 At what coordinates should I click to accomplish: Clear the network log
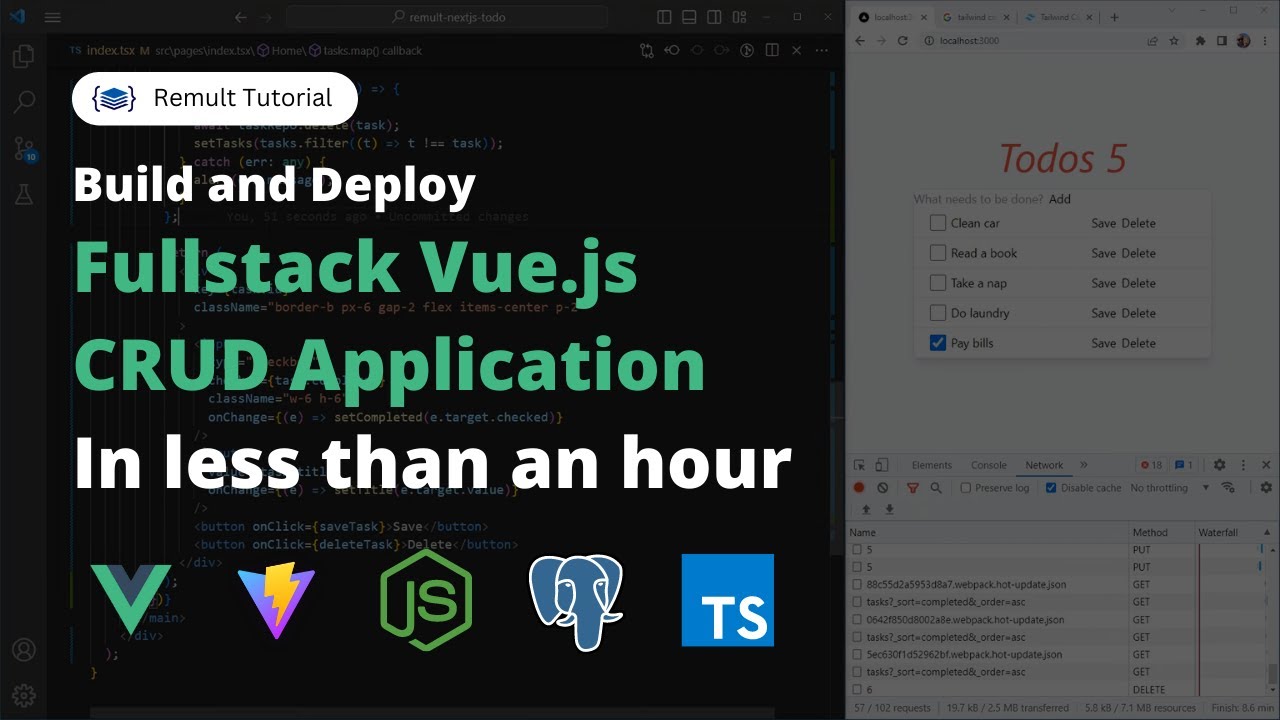(882, 488)
